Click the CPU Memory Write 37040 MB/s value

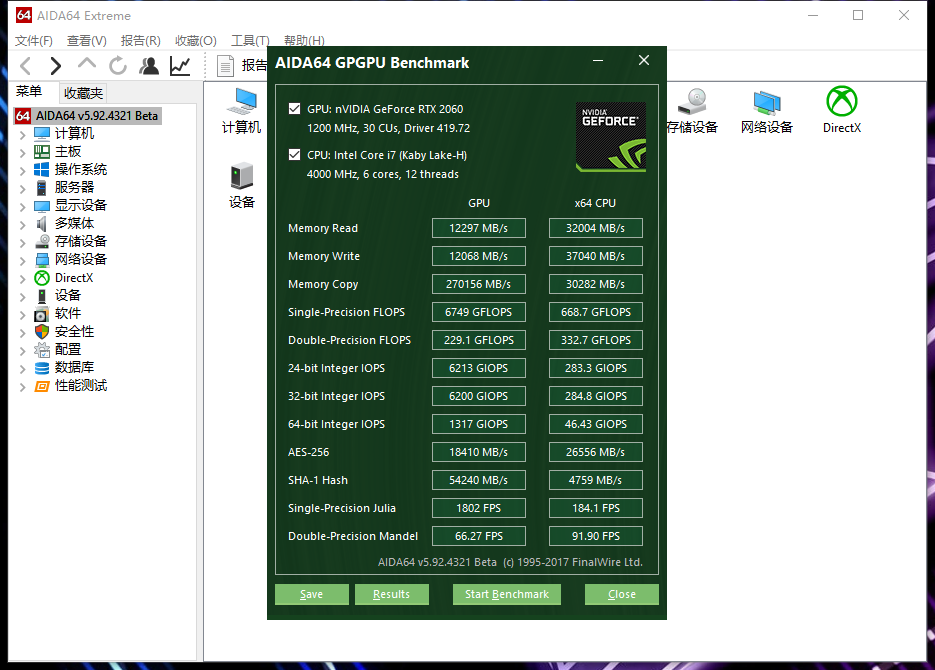pyautogui.click(x=596, y=256)
